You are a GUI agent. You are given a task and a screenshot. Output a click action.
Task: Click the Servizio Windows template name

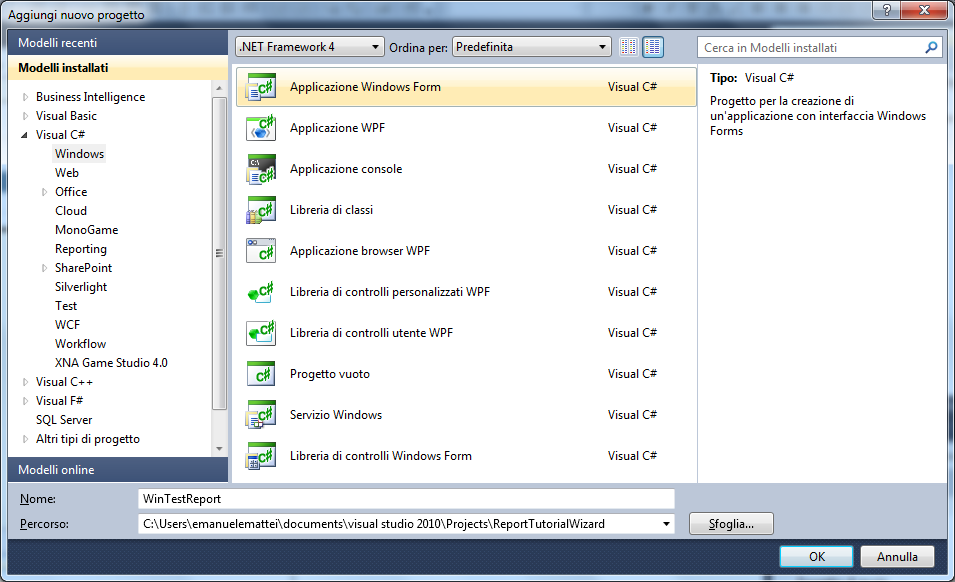pos(336,415)
